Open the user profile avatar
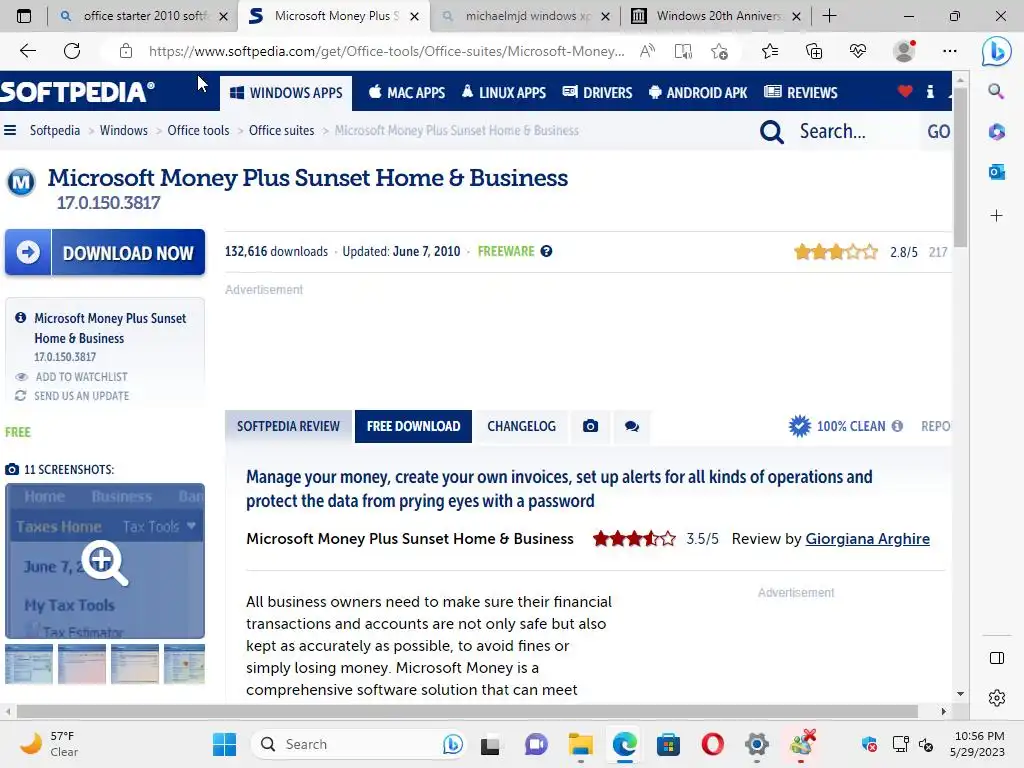Screen dimensions: 1024x768 904,51
